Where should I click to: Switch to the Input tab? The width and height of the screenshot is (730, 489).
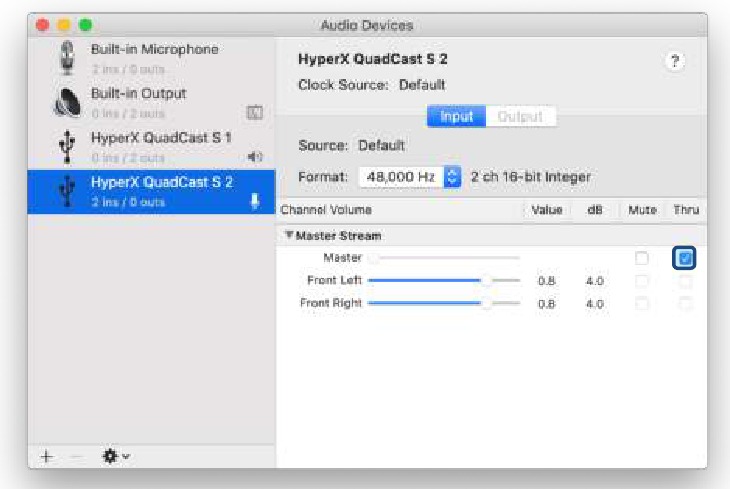[x=456, y=116]
